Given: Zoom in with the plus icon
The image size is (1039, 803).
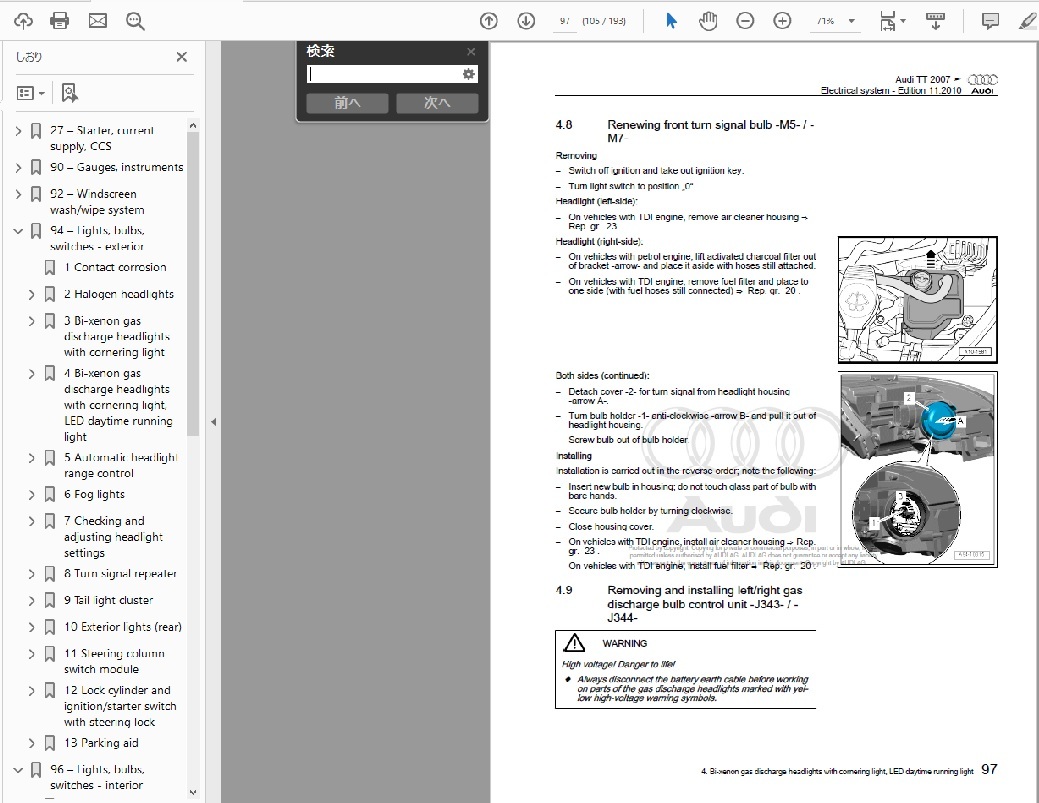Looking at the screenshot, I should [x=782, y=20].
